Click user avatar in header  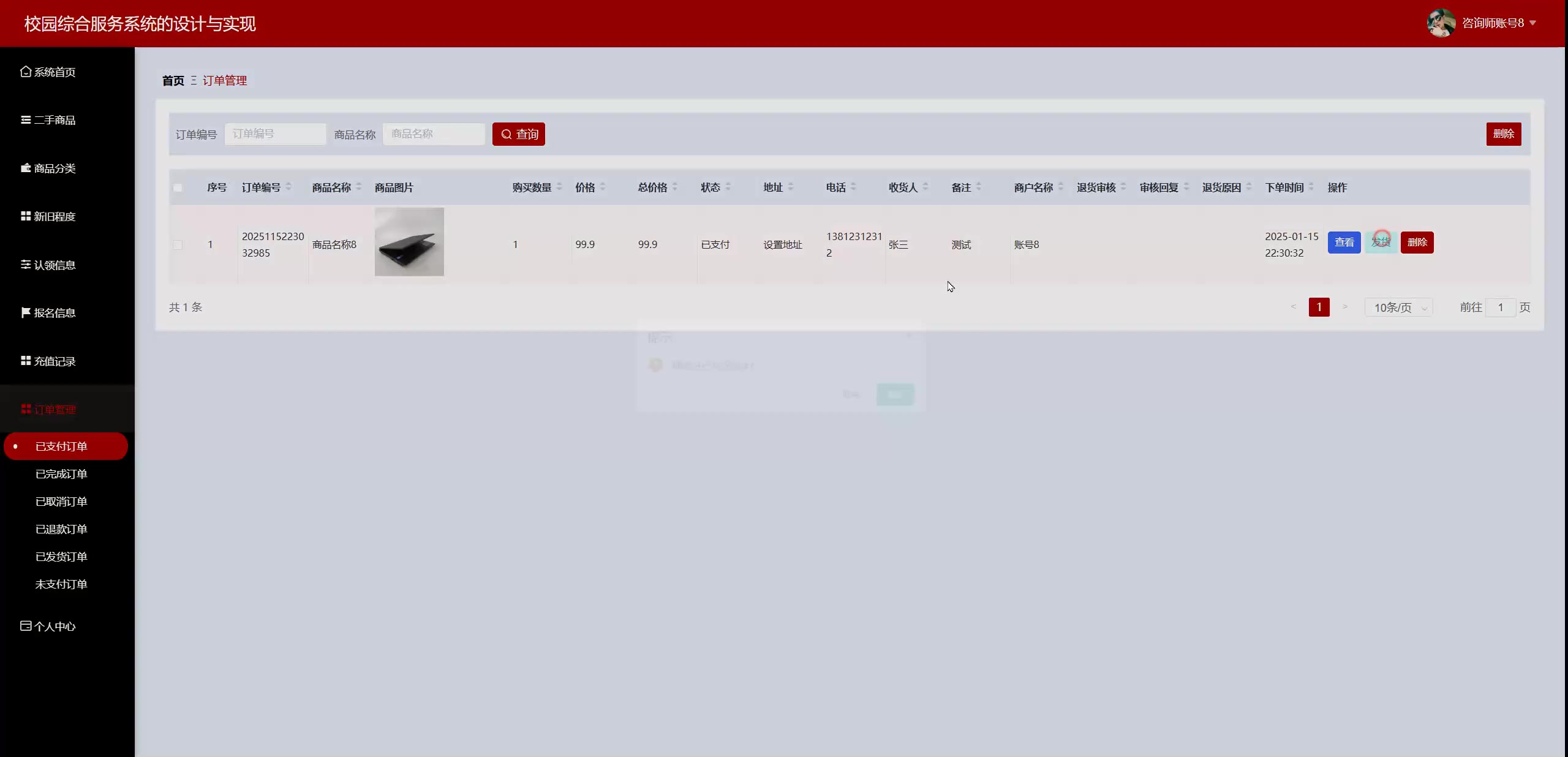click(x=1441, y=23)
